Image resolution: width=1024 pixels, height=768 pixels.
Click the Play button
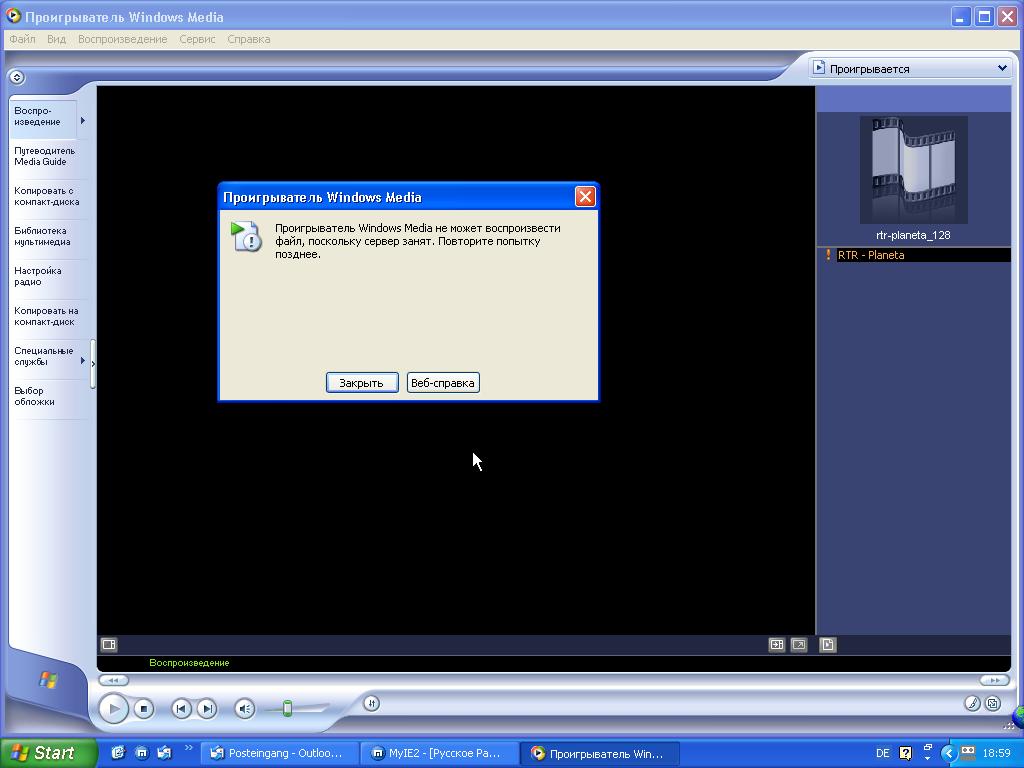coord(114,709)
